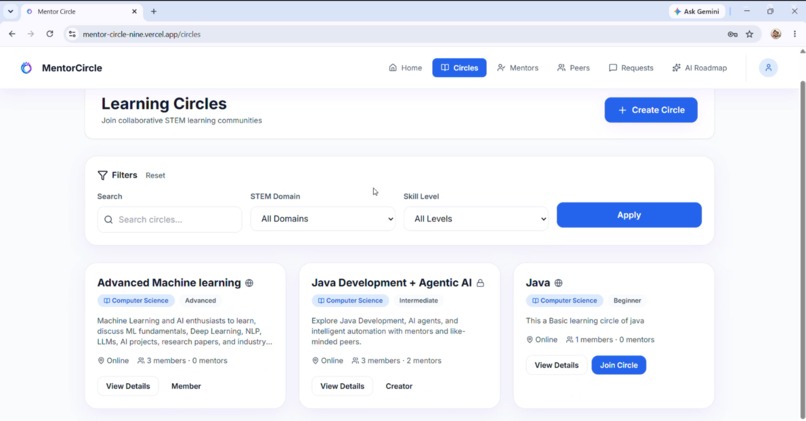Screen dimensions: 806x421
Task: Click location pin icon in Java Development card
Action: tap(315, 361)
